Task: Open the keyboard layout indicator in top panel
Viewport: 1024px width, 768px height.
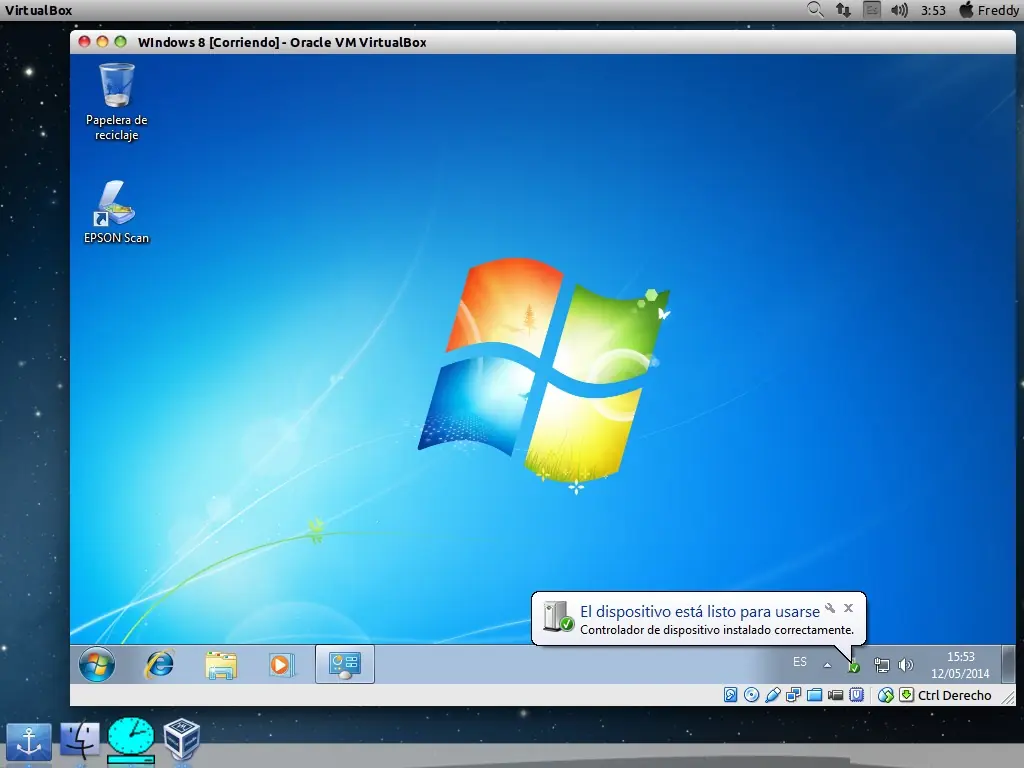Action: pos(872,10)
